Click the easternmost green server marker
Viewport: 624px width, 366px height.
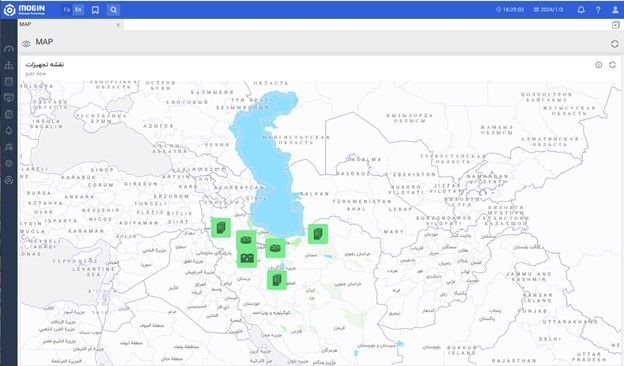318,234
